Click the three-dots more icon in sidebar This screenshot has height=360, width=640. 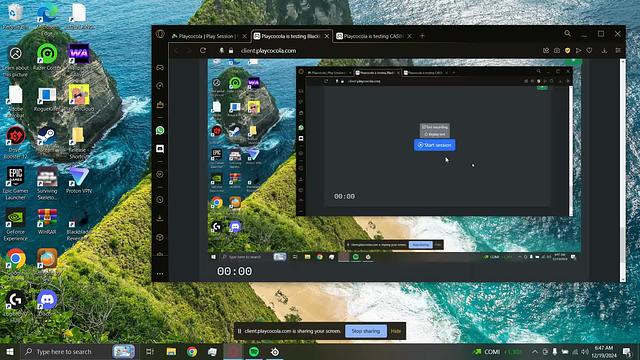pos(160,274)
